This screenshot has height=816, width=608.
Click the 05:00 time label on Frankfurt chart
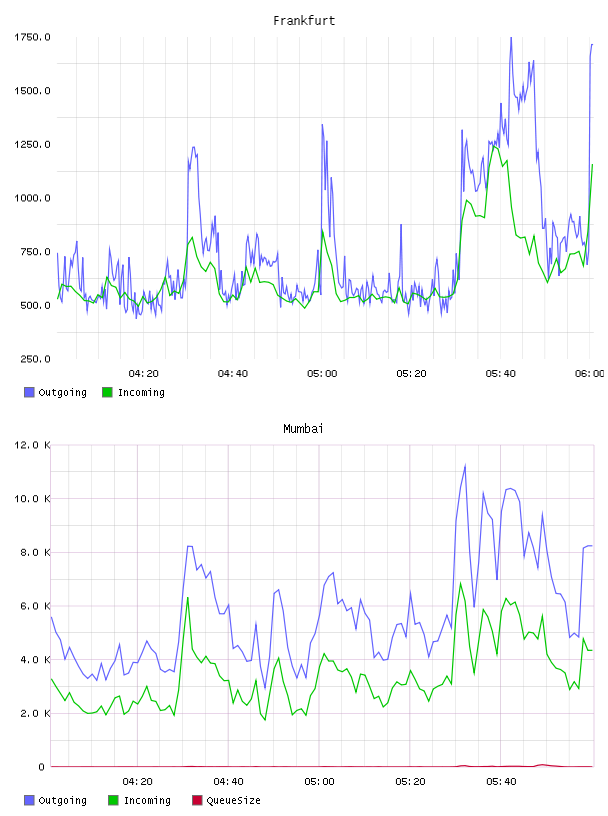pyautogui.click(x=322, y=374)
